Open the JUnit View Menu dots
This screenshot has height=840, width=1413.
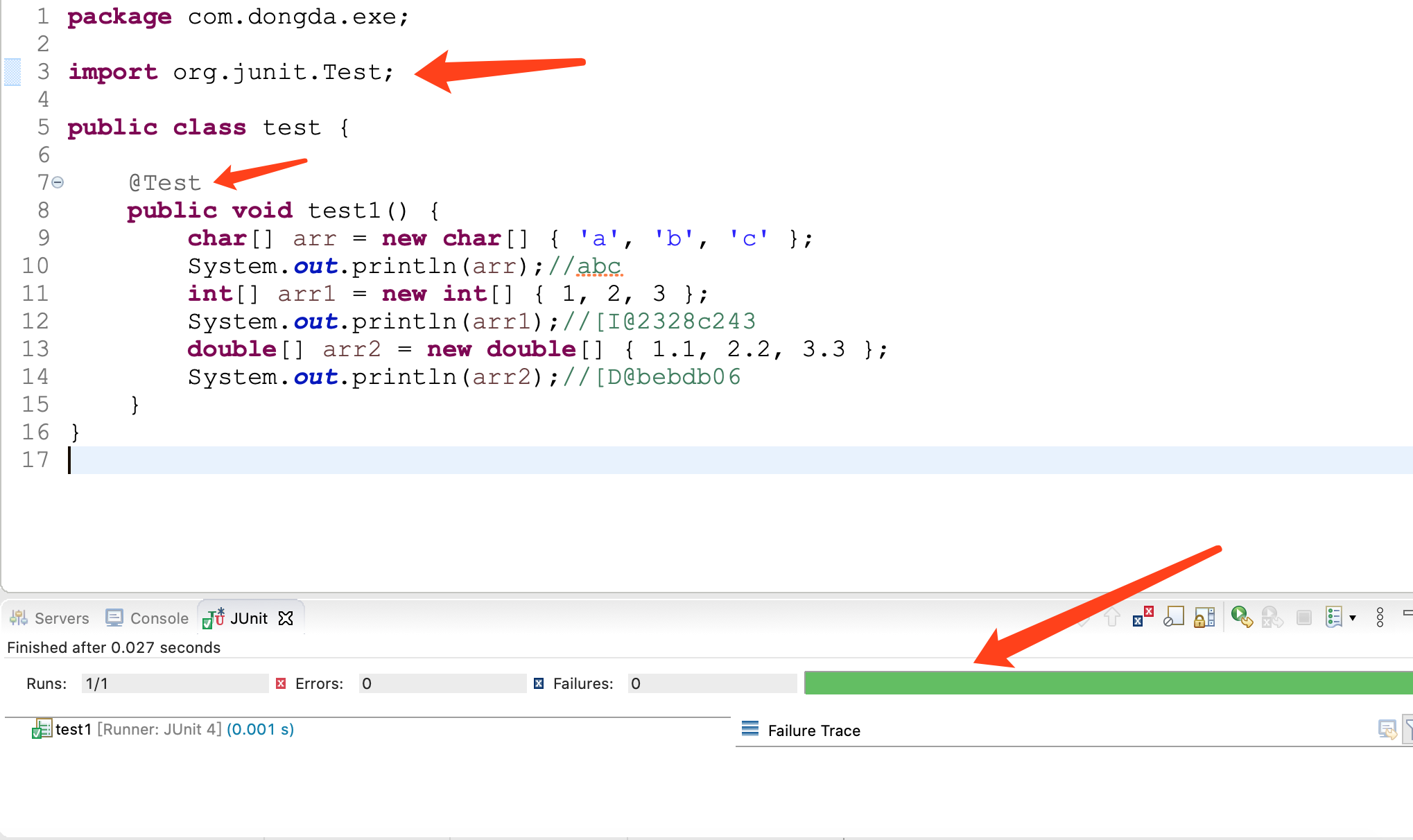[1380, 617]
